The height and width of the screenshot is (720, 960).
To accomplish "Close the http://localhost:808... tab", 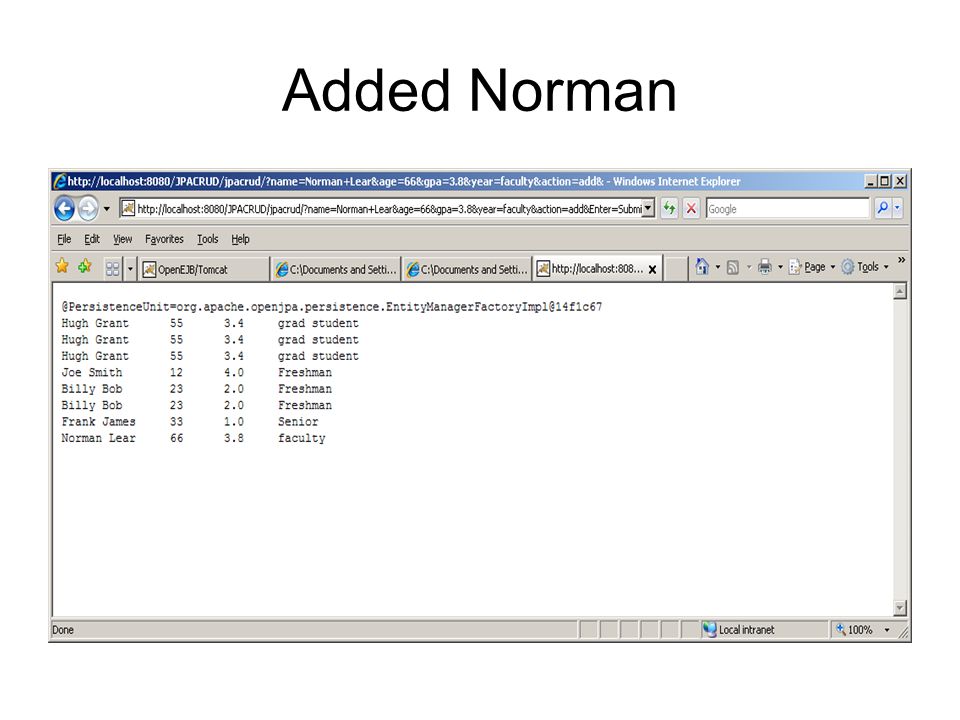I will [653, 269].
